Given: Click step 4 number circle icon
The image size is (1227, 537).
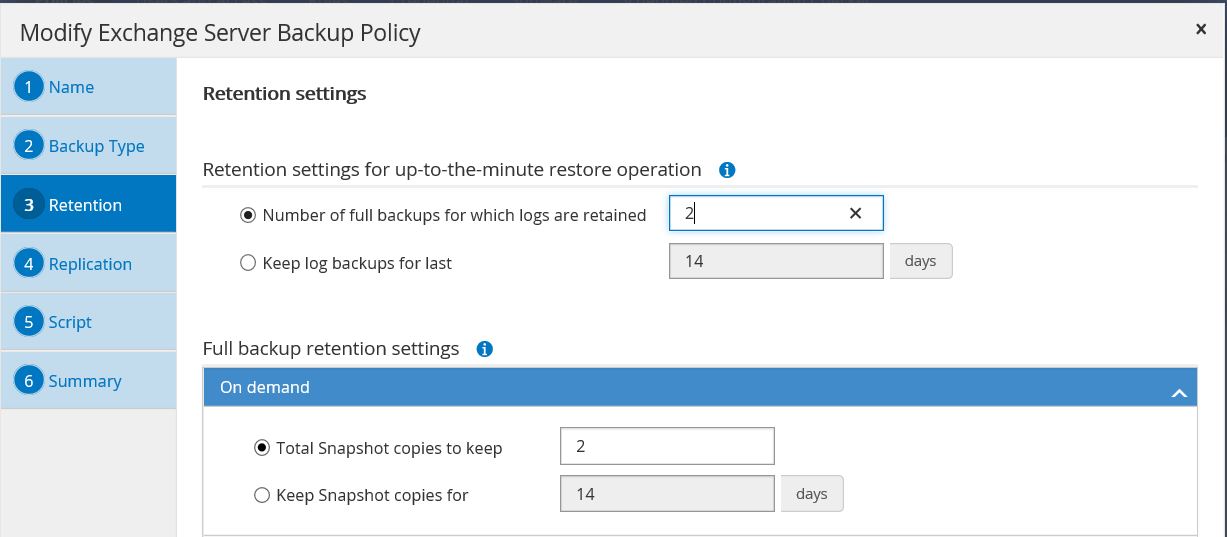Looking at the screenshot, I should [29, 264].
